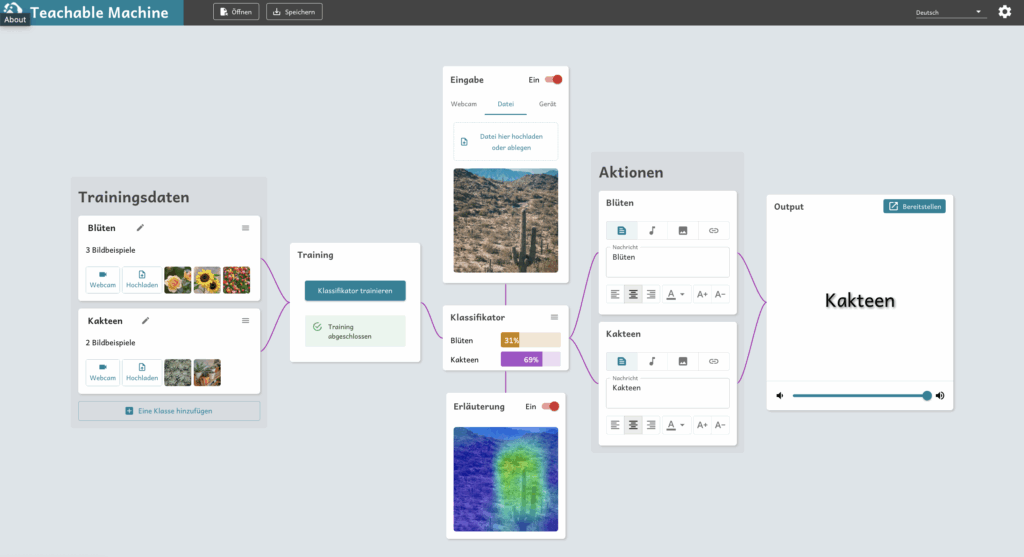Image resolution: width=1024 pixels, height=557 pixels.
Task: Open the Deutsch language dropdown
Action: coord(950,13)
